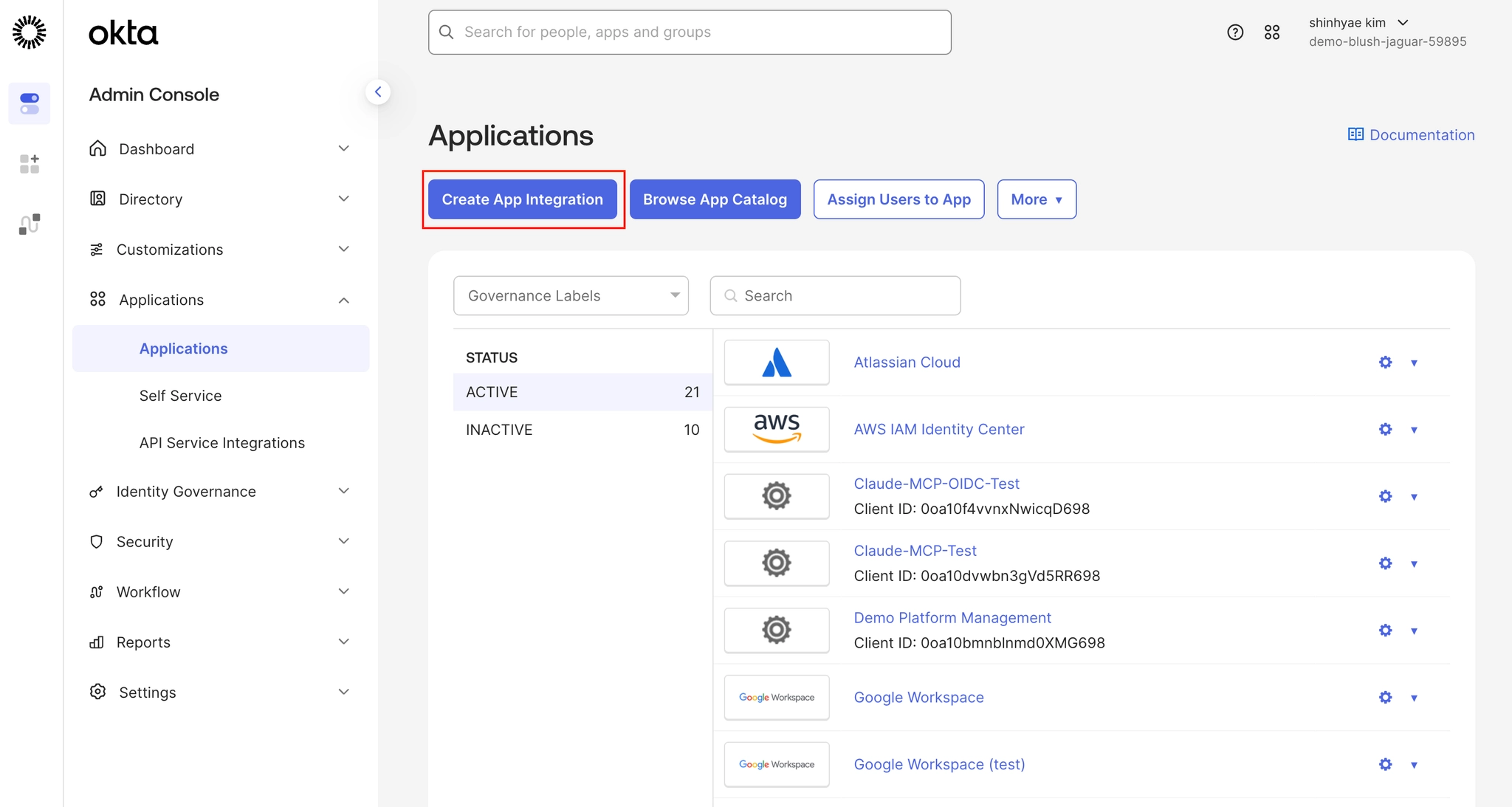Open the Claude-MCP-OIDC-Test app link

936,484
